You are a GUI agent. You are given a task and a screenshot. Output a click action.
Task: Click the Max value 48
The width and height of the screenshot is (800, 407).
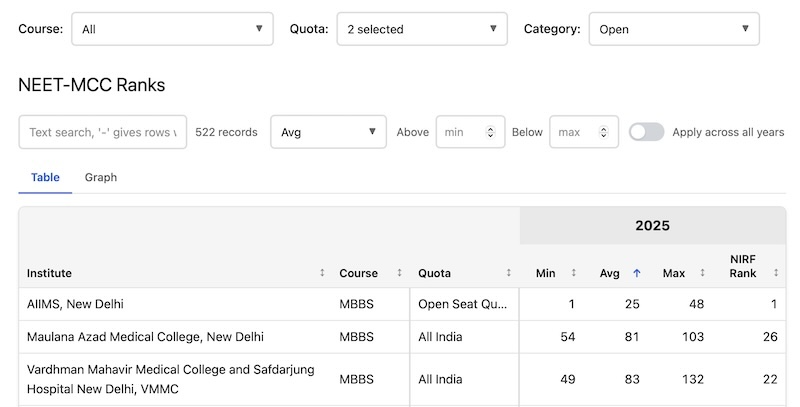tap(696, 304)
